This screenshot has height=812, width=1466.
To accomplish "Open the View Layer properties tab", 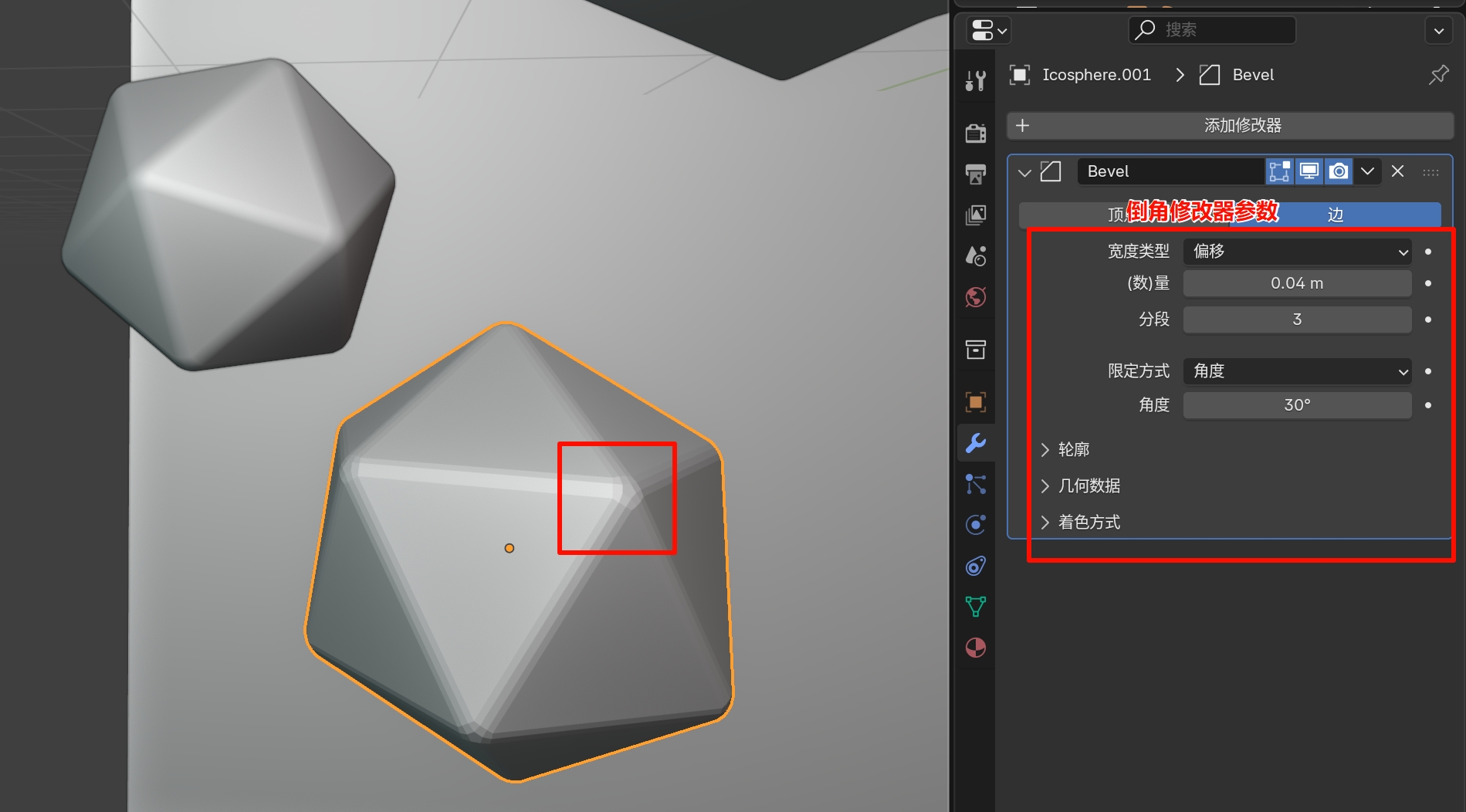I will click(x=975, y=215).
